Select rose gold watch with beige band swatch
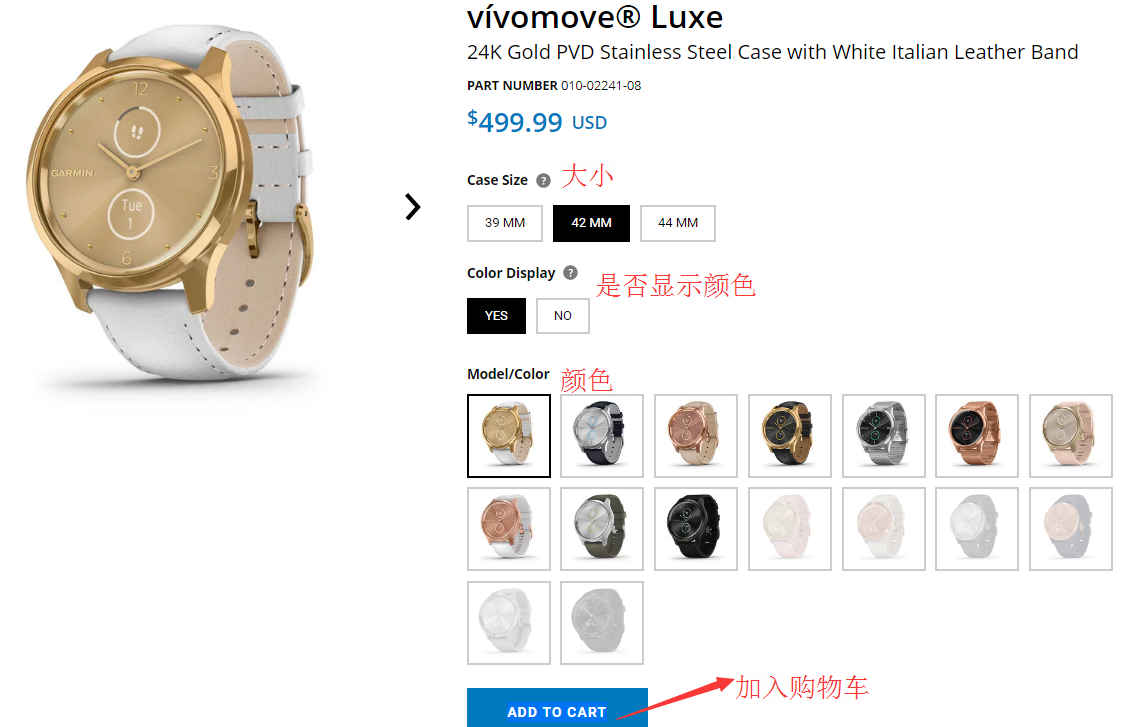The height and width of the screenshot is (727, 1138). (x=696, y=436)
